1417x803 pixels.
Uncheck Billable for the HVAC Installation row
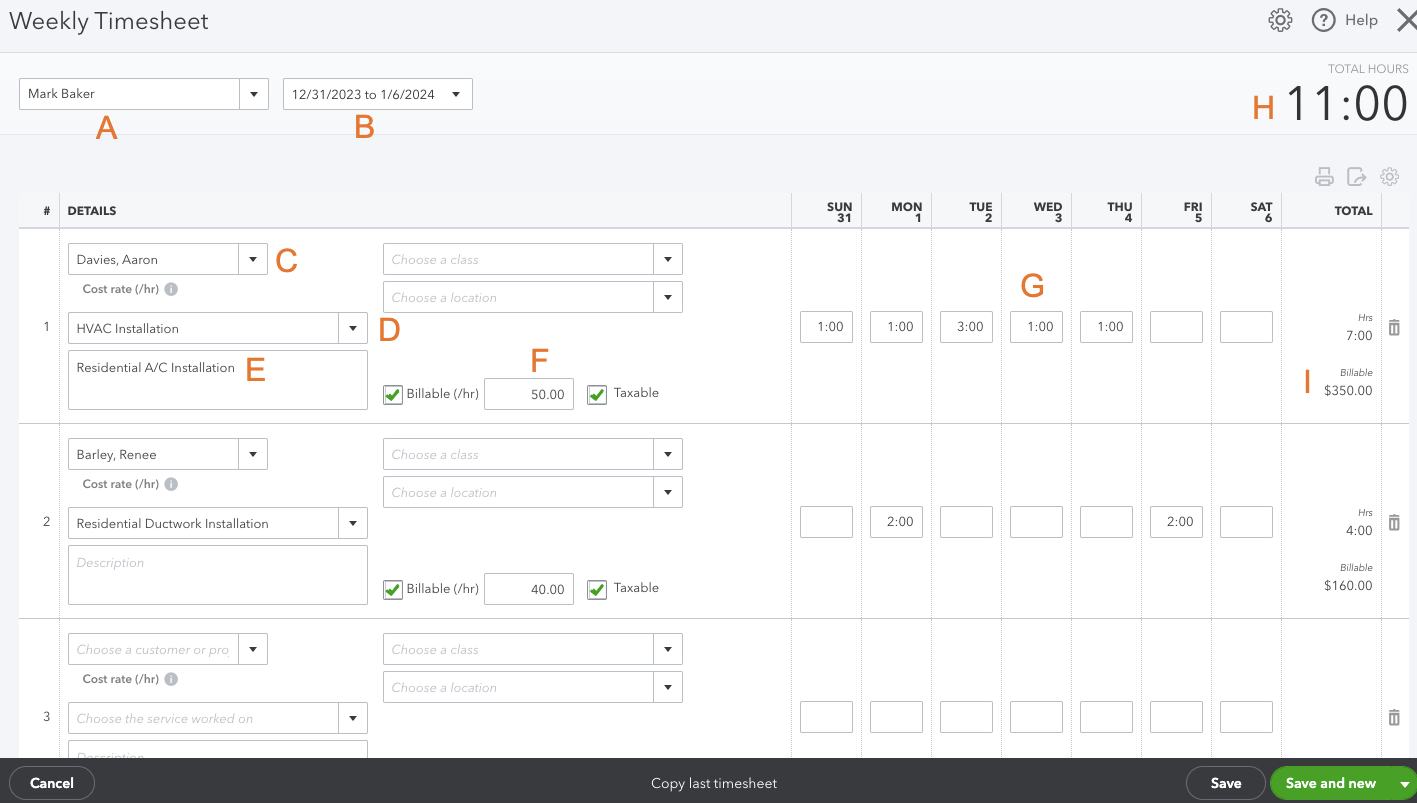tap(392, 394)
